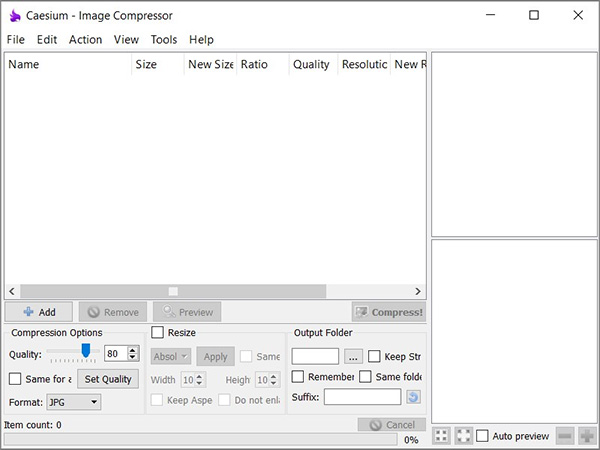The height and width of the screenshot is (450, 600).
Task: Click the Quality slider handle
Action: (x=86, y=350)
